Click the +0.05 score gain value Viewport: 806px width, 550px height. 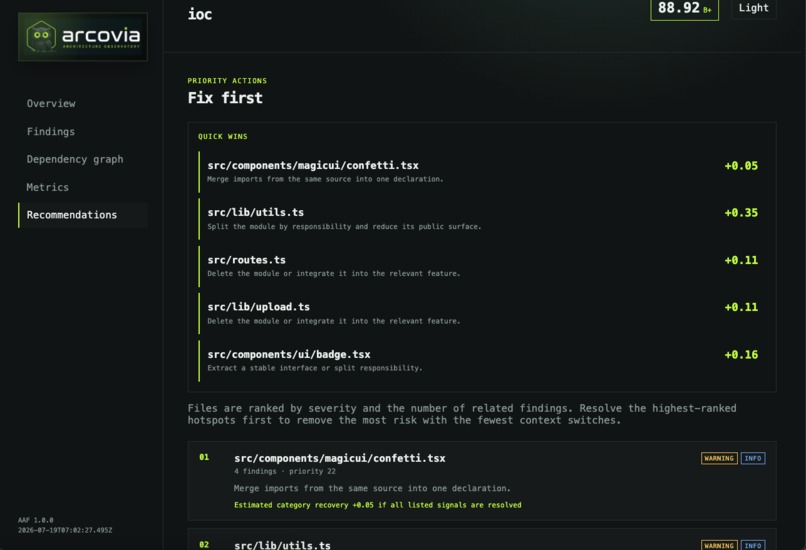(x=741, y=166)
